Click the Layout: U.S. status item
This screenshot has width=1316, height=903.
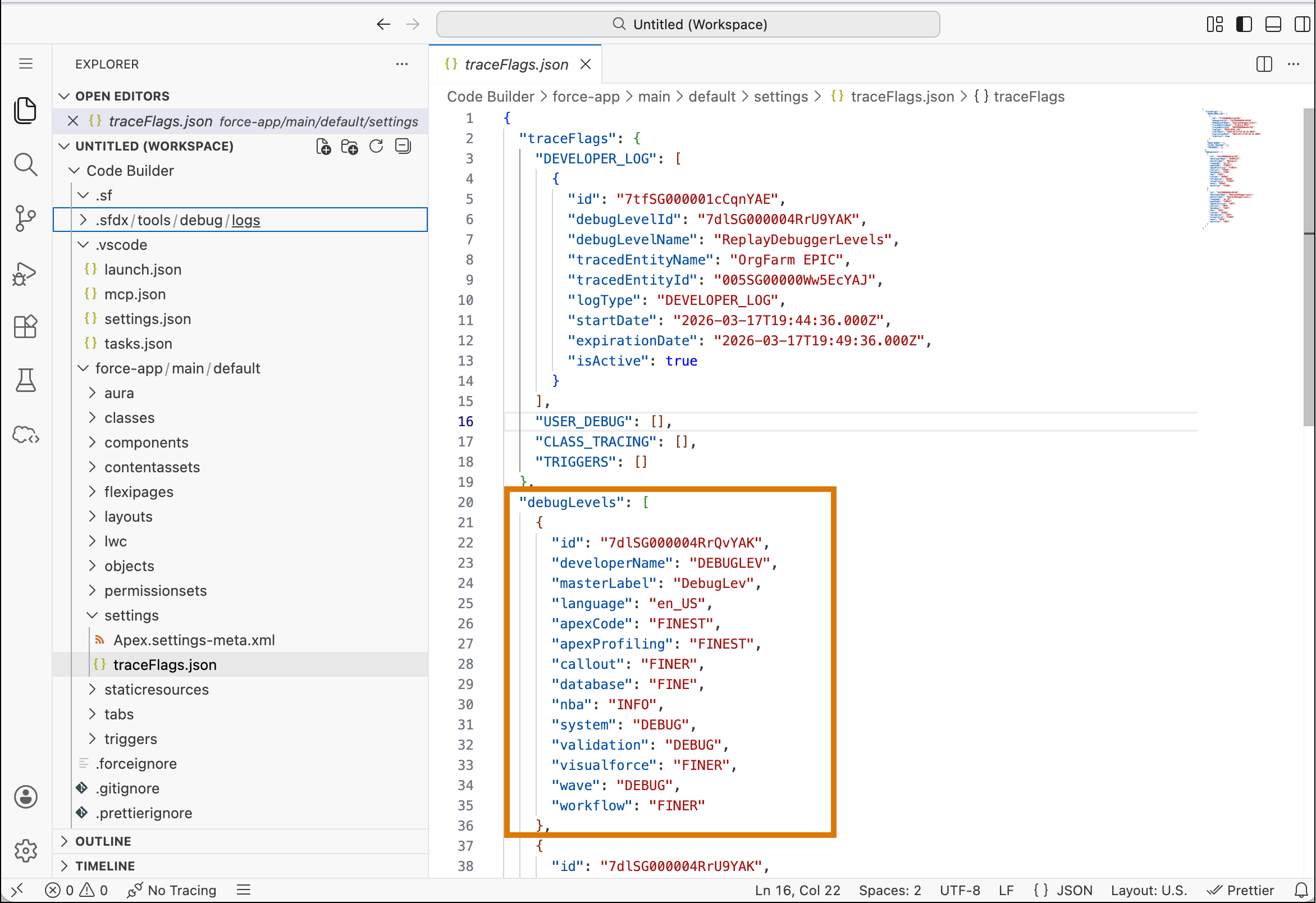coord(1149,891)
